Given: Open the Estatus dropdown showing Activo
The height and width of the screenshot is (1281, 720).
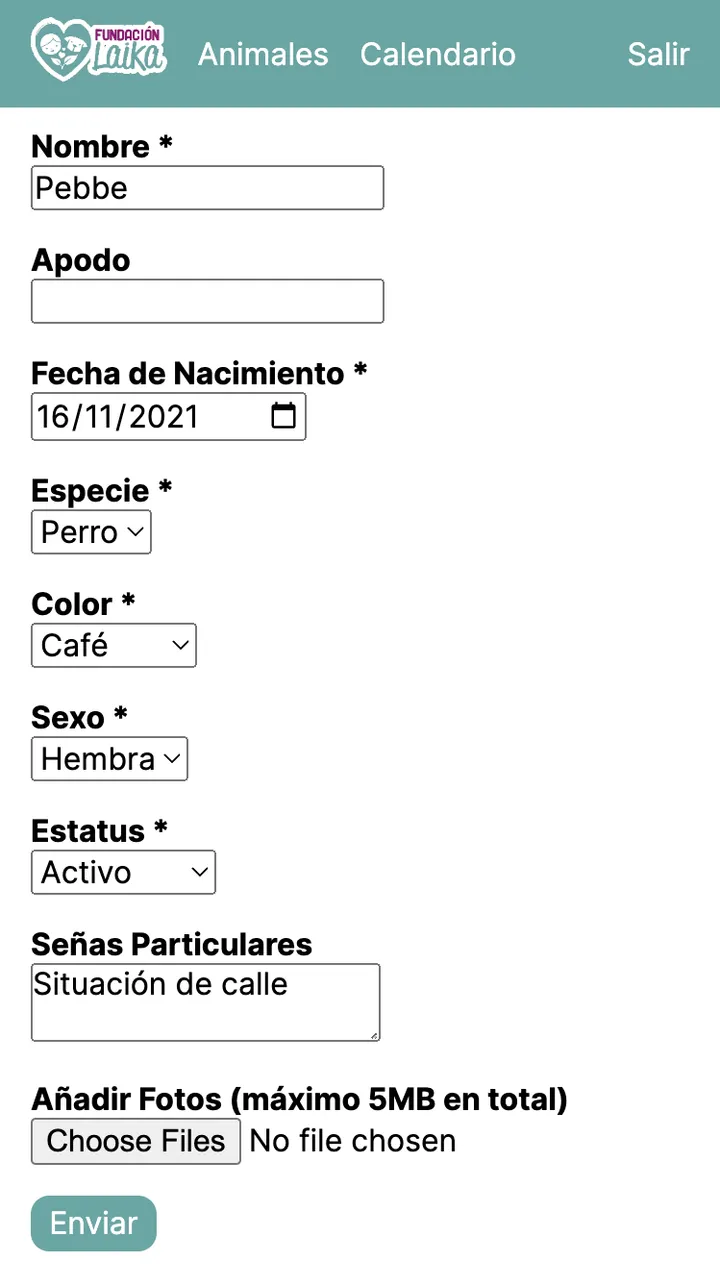Looking at the screenshot, I should pyautogui.click(x=123, y=873).
